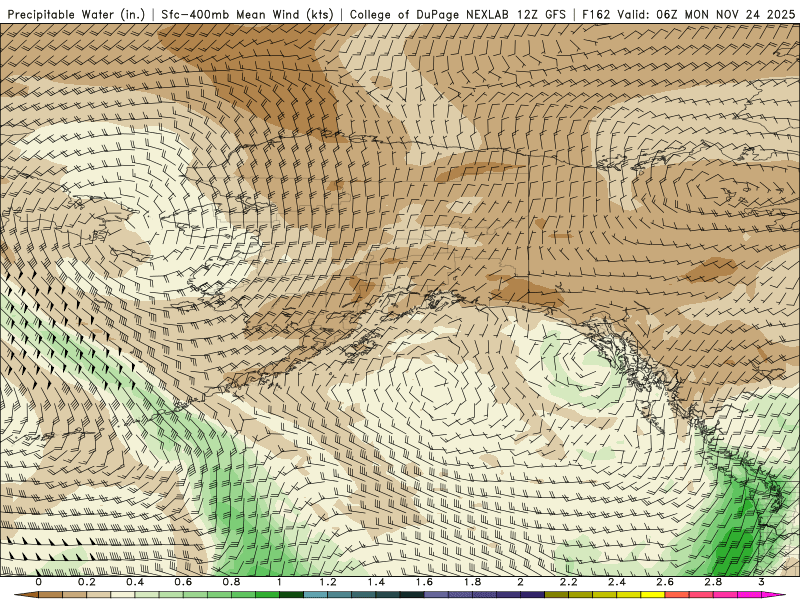Click the '2' label on the color scale
800x600 pixels.
520,582
